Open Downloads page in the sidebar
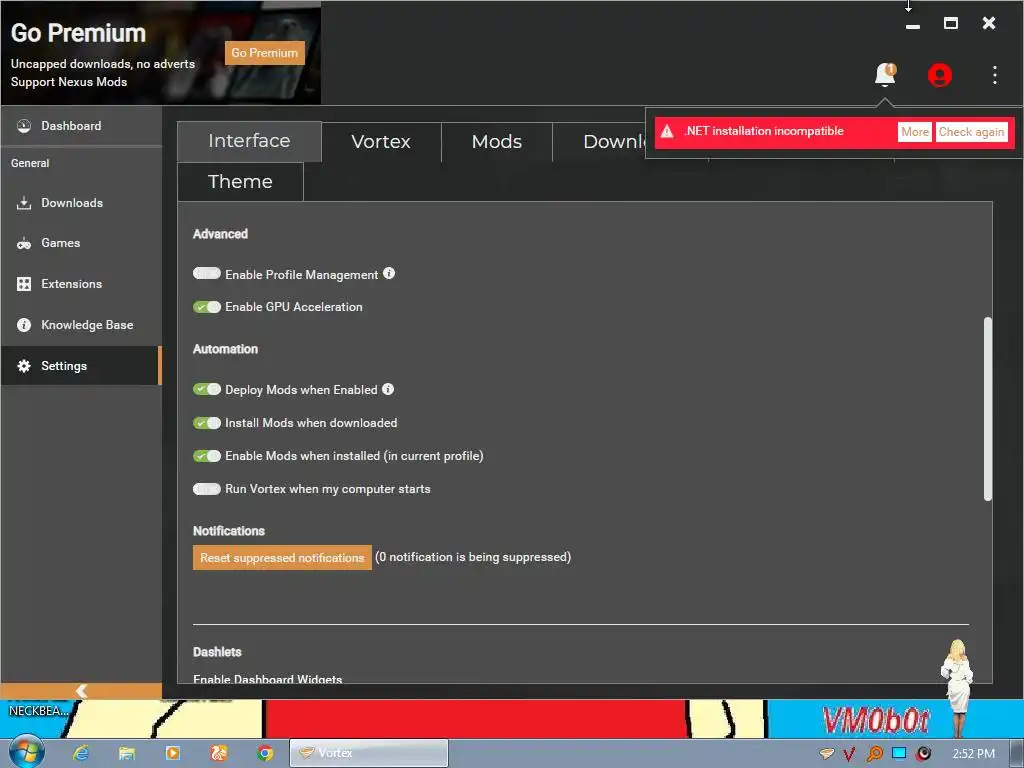1024x768 pixels. 81,203
